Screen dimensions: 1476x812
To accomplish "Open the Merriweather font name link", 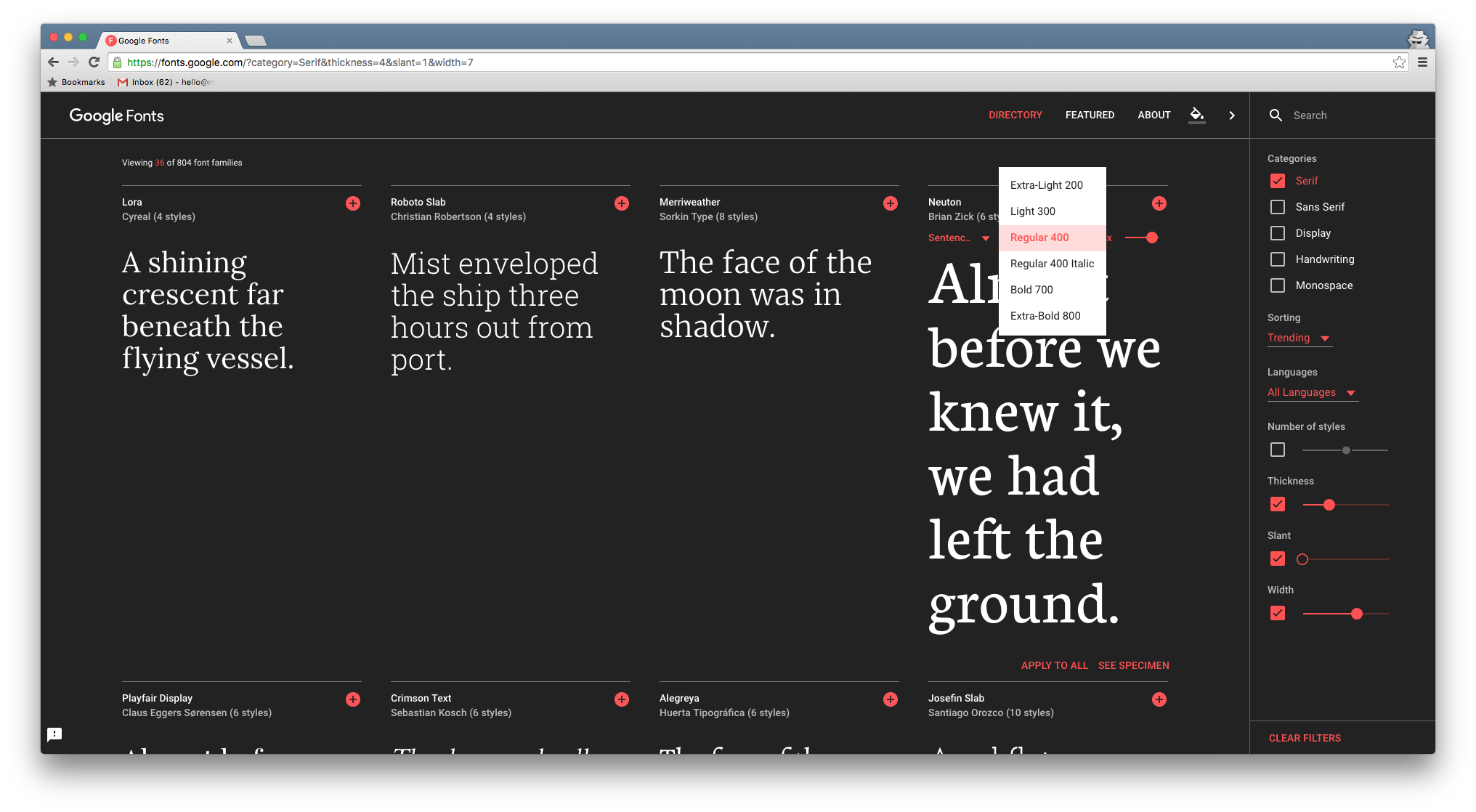I will (x=690, y=202).
